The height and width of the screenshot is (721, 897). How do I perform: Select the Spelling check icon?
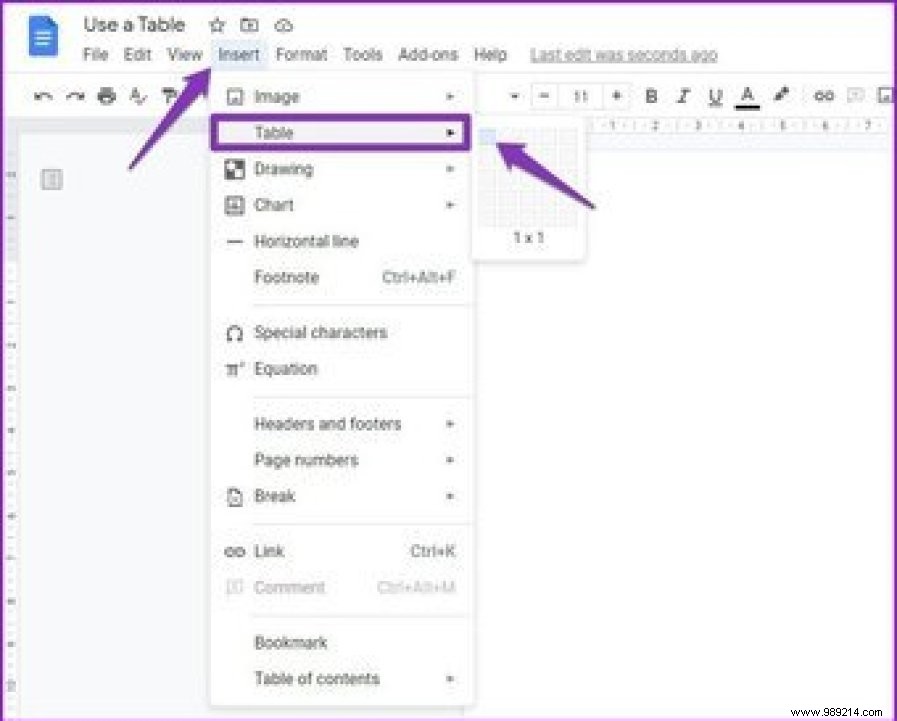(138, 96)
